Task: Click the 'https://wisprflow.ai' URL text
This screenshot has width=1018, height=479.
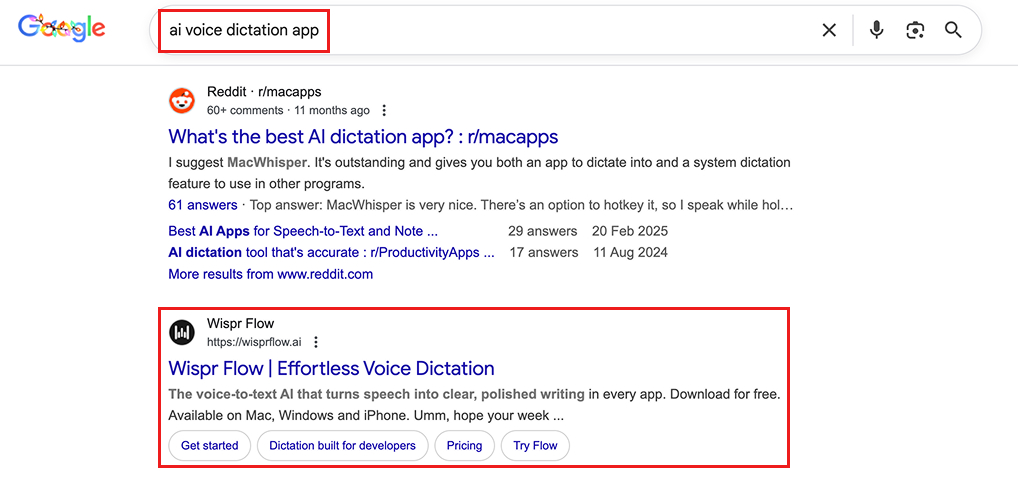Action: [254, 342]
